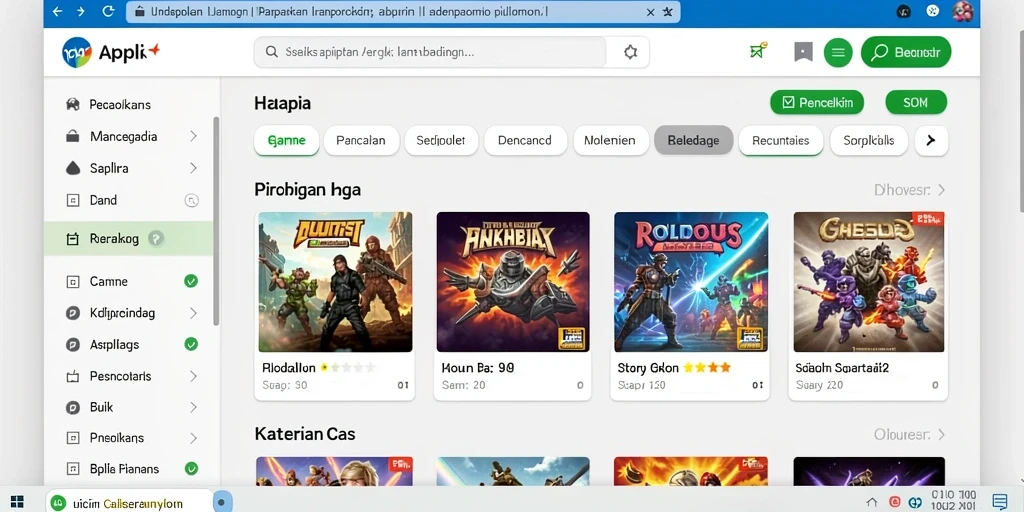This screenshot has width=1024, height=512.
Task: Select the Molenien category tab
Action: point(610,140)
